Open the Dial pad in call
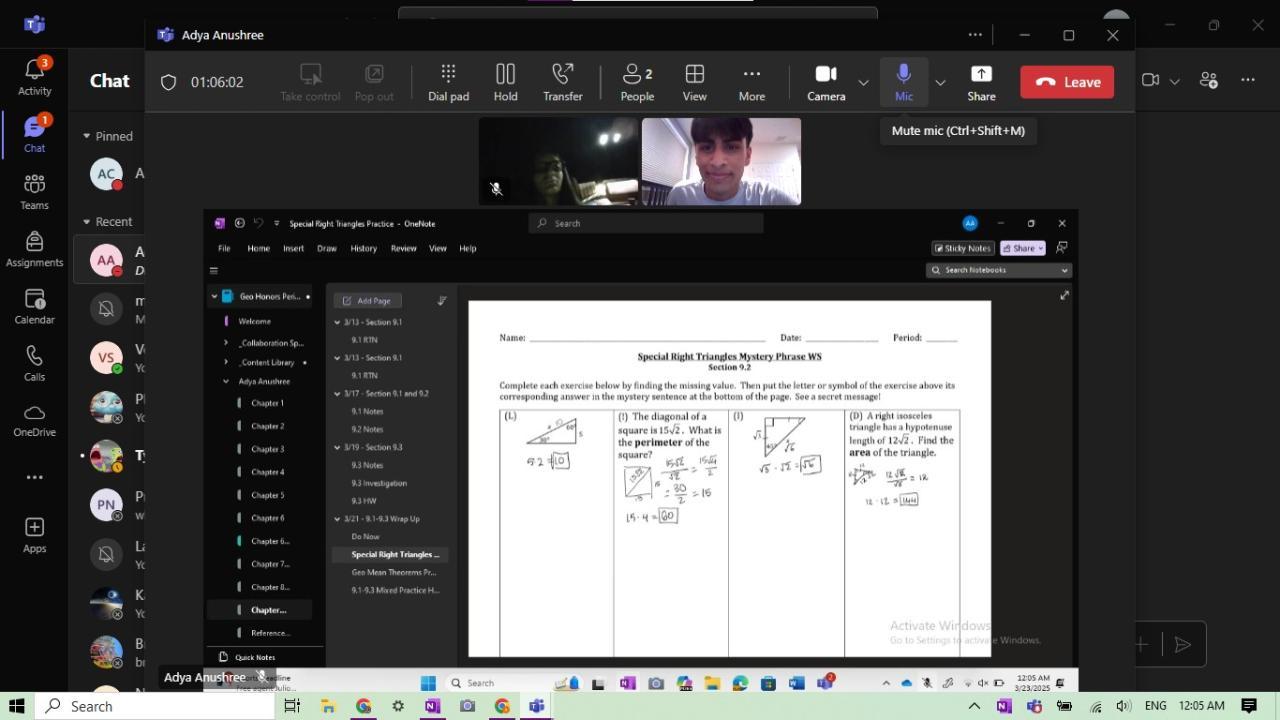This screenshot has width=1280, height=720. [x=448, y=82]
